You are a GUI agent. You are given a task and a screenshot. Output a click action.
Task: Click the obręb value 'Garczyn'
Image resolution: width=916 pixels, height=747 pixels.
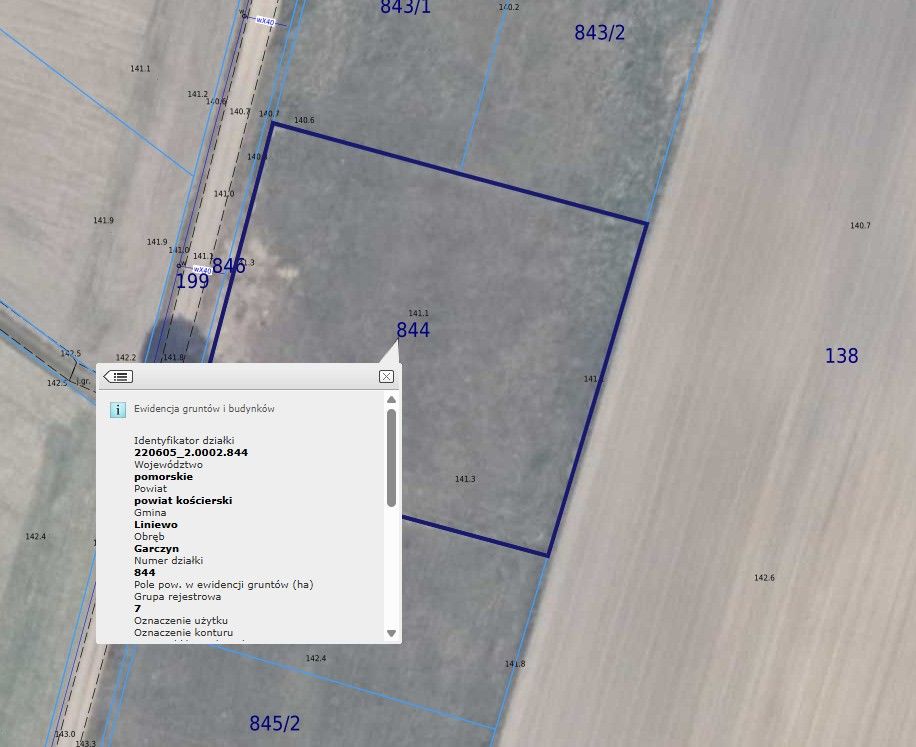click(157, 548)
